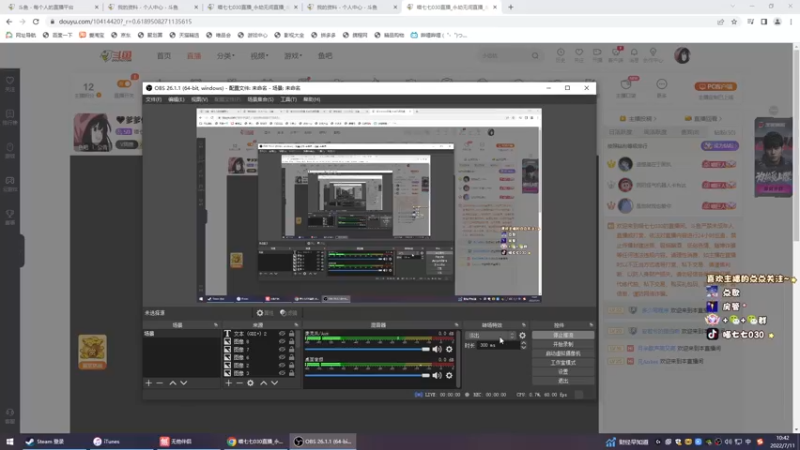This screenshot has width=800, height=450.
Task: Click Start Virtual Camera in OBS Controls
Action: [563, 354]
